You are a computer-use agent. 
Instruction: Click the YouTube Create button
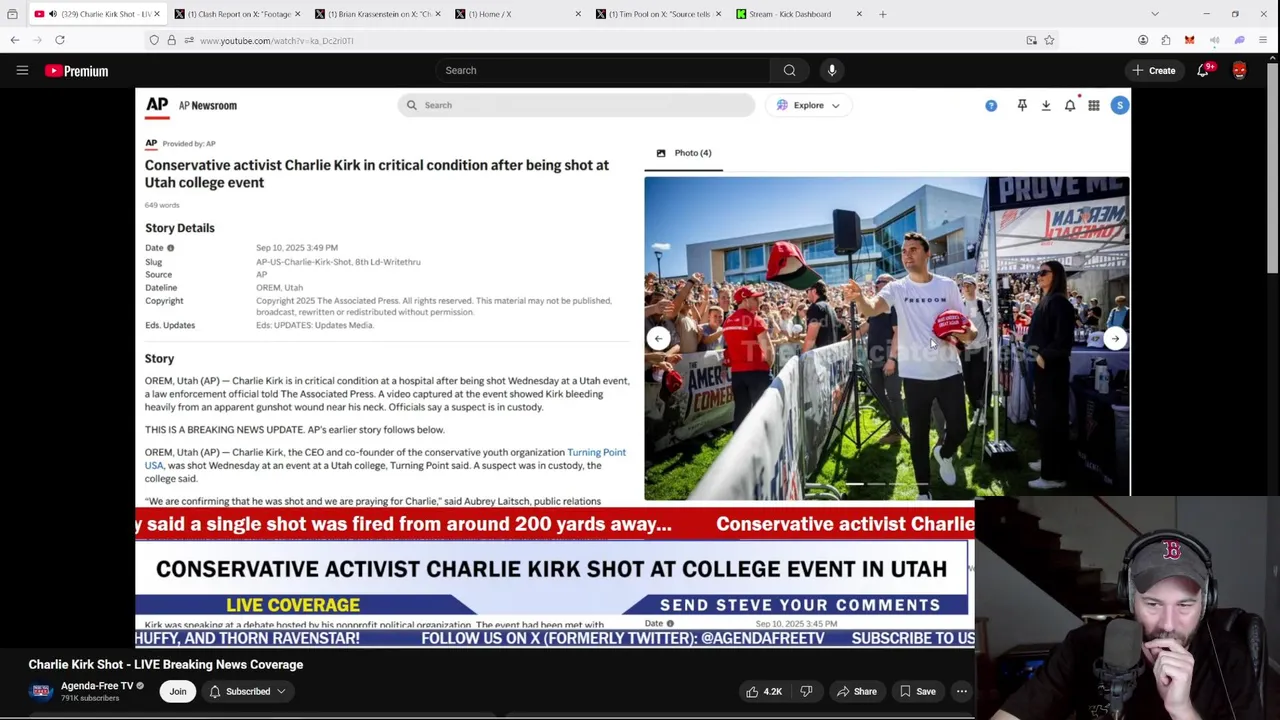(1153, 70)
